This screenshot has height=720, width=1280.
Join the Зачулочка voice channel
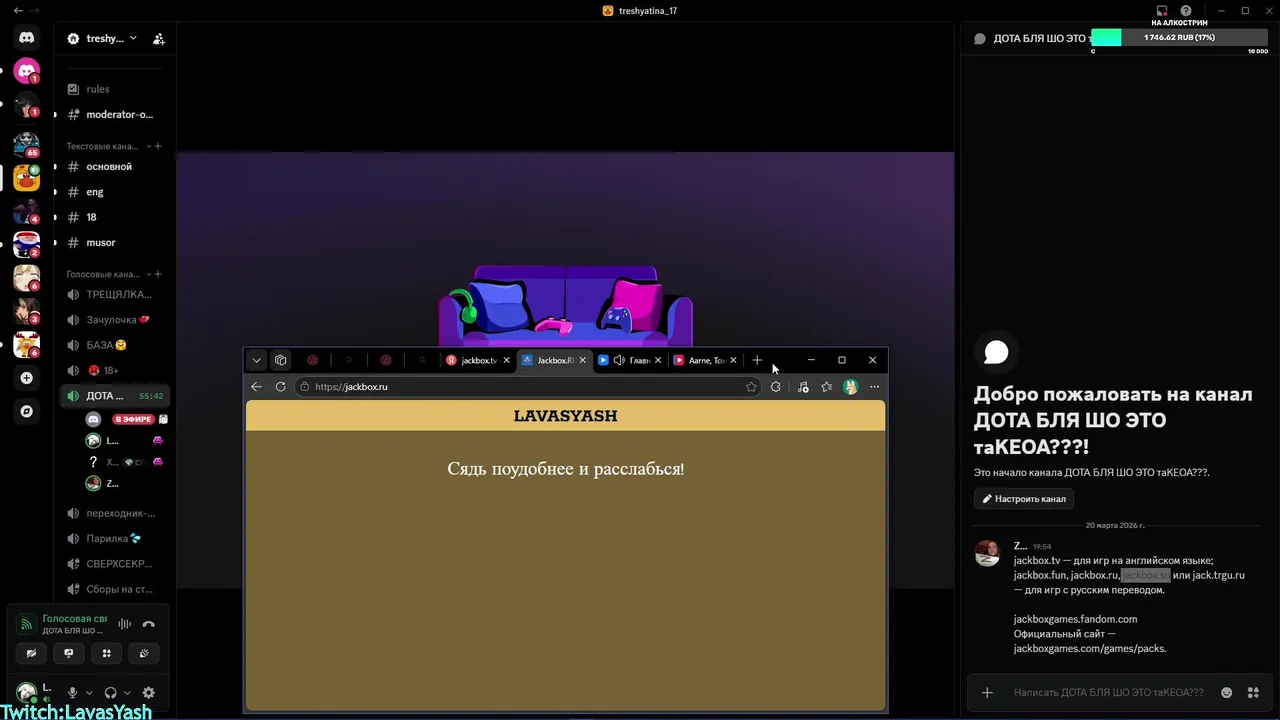click(115, 320)
